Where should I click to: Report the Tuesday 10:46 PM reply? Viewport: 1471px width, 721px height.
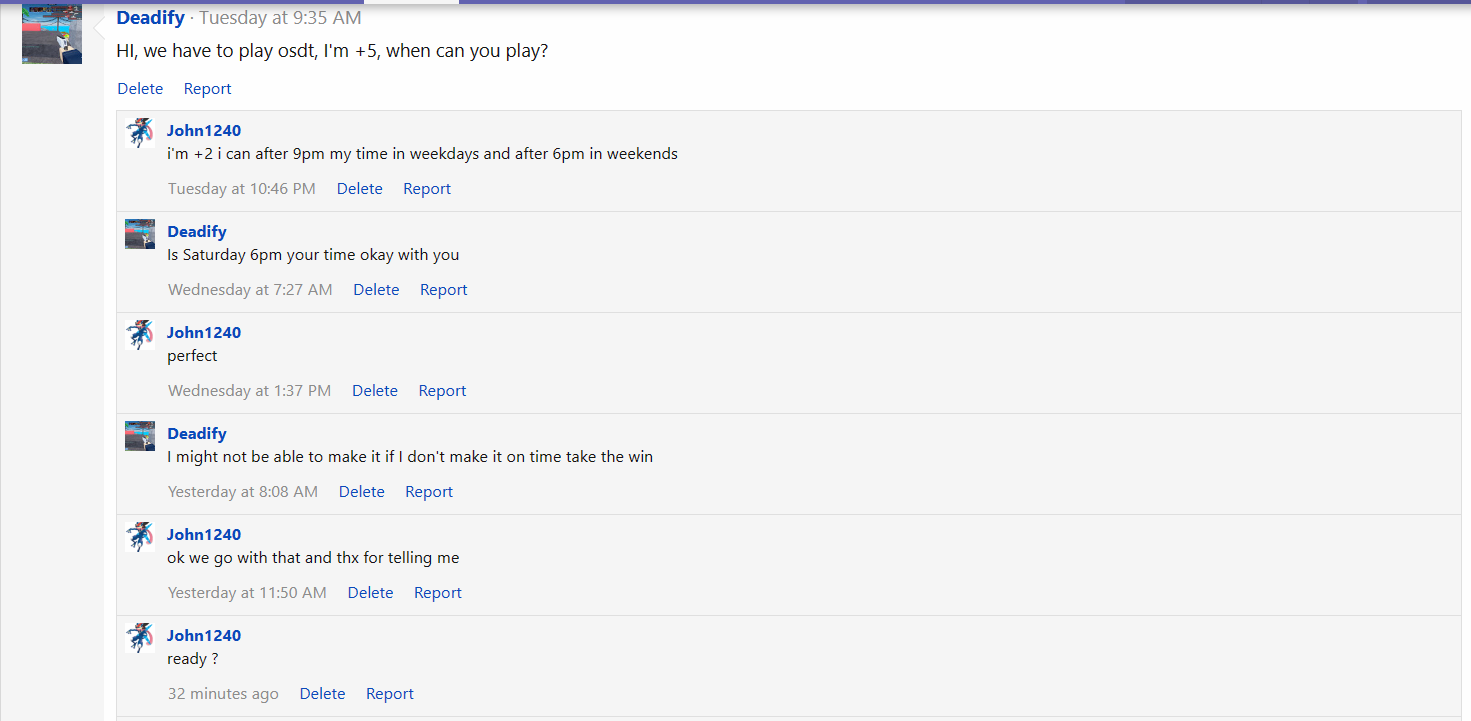(427, 189)
